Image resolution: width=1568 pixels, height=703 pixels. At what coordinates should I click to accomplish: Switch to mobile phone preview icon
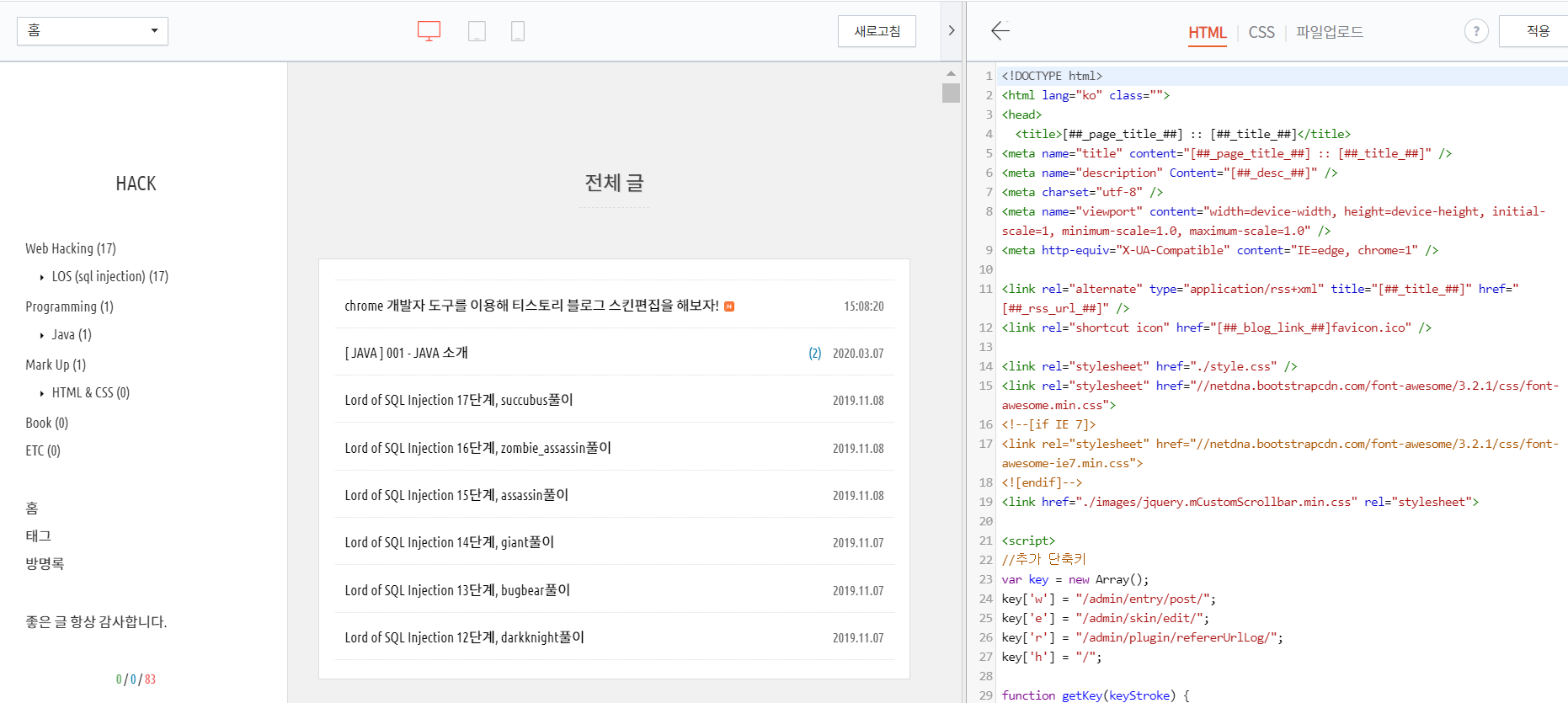click(x=518, y=31)
